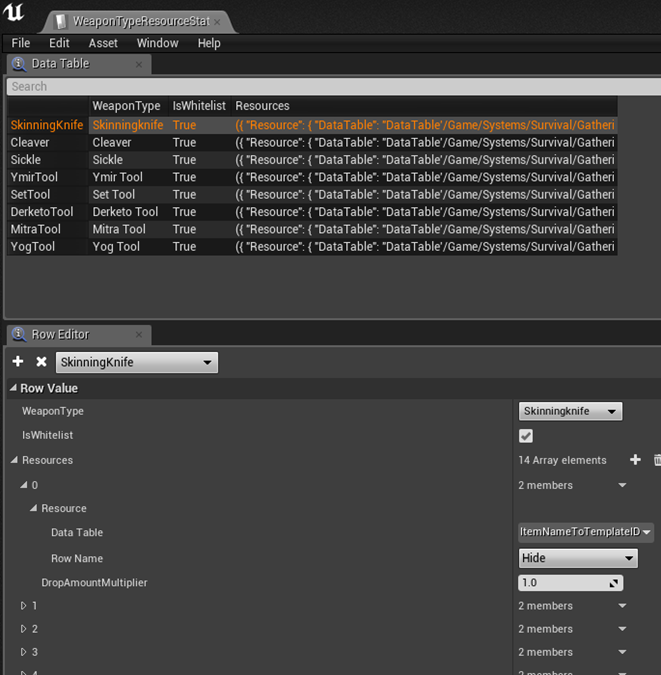Click the Data Table search field

[330, 87]
